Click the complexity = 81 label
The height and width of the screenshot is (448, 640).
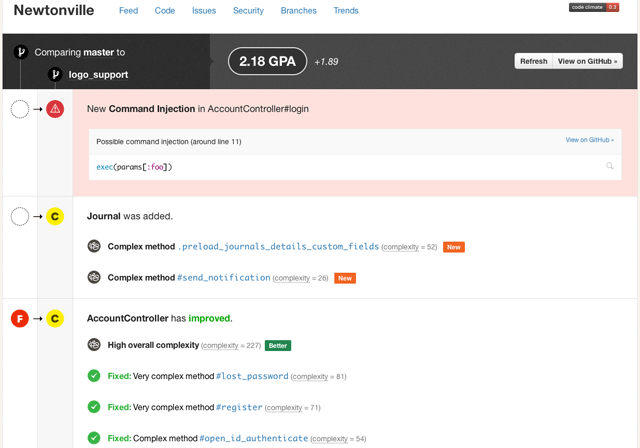pyautogui.click(x=318, y=377)
